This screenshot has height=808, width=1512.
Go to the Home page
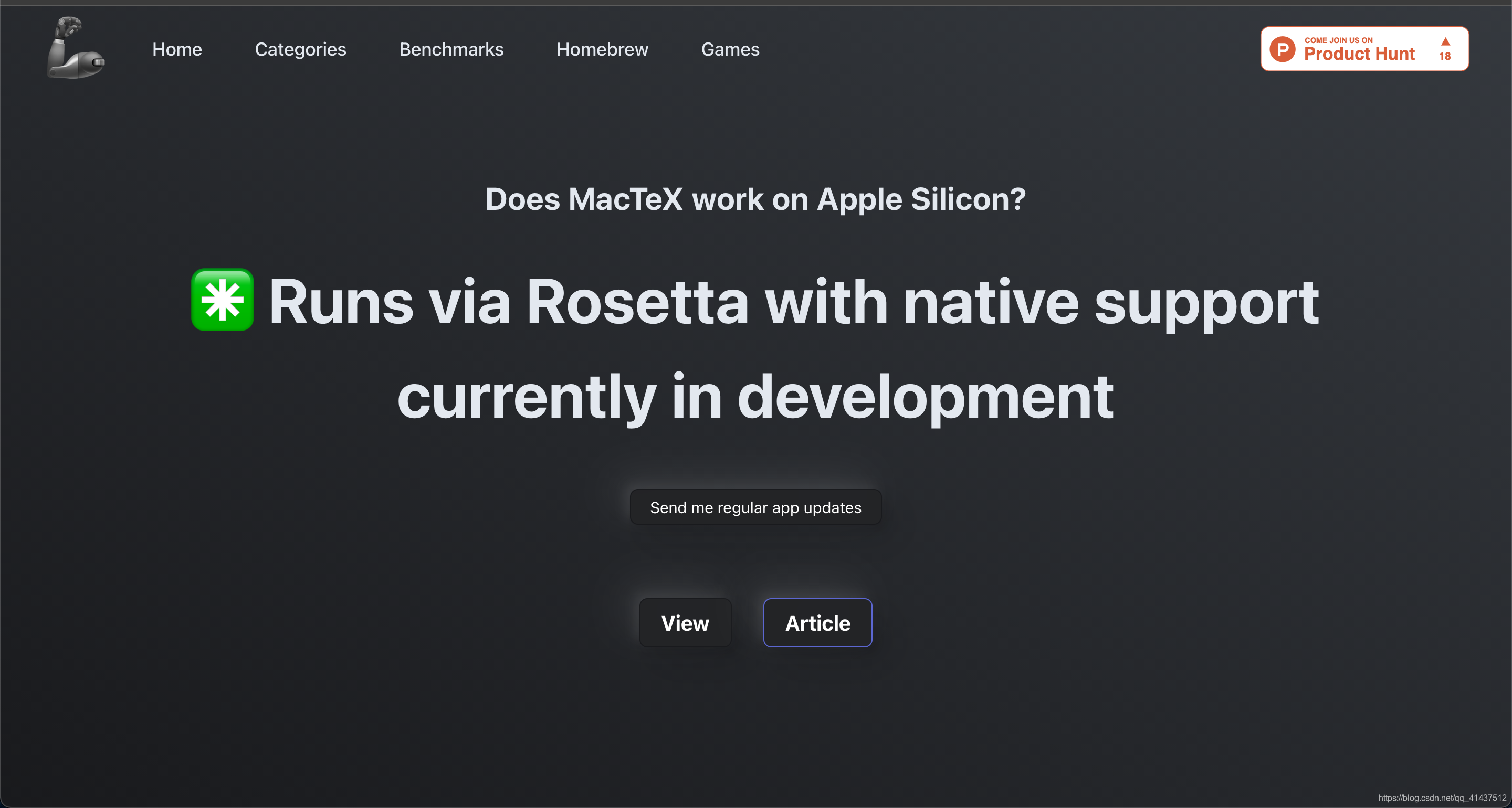(177, 49)
